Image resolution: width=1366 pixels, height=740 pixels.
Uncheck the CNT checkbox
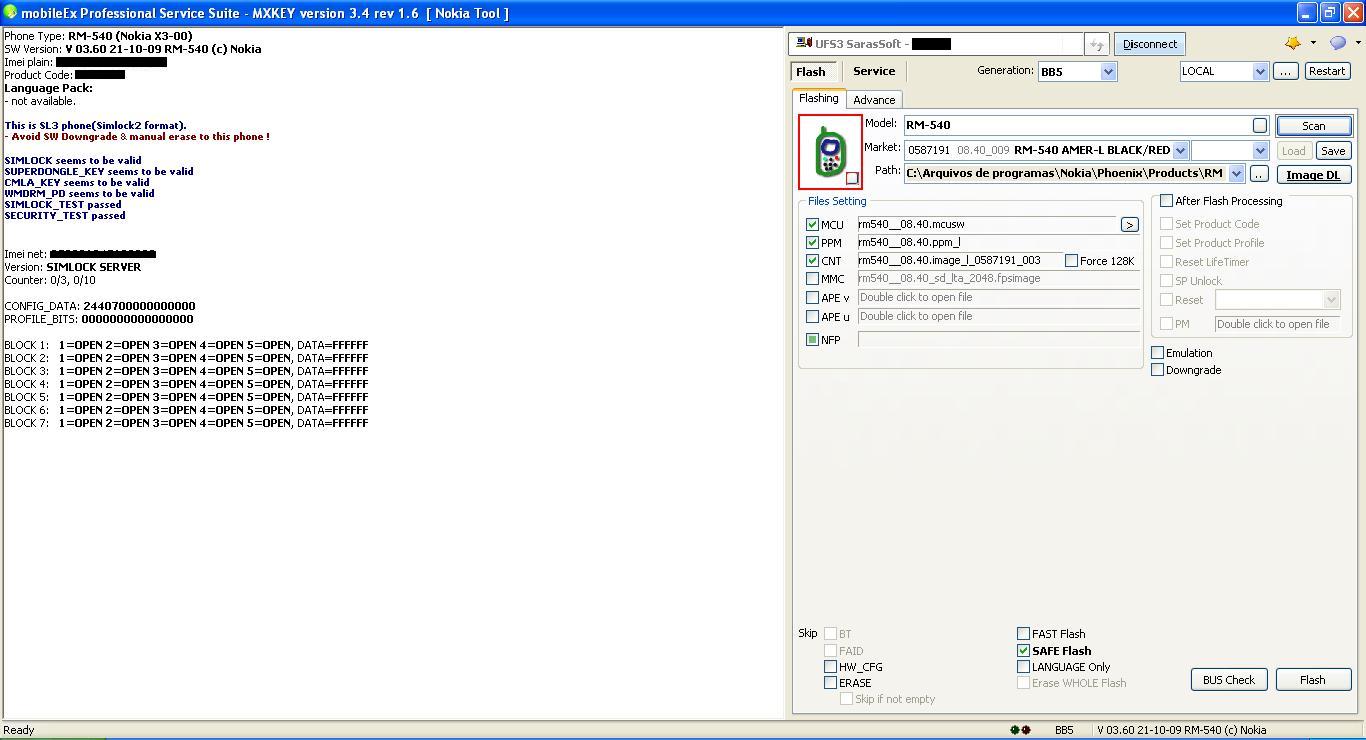[812, 261]
